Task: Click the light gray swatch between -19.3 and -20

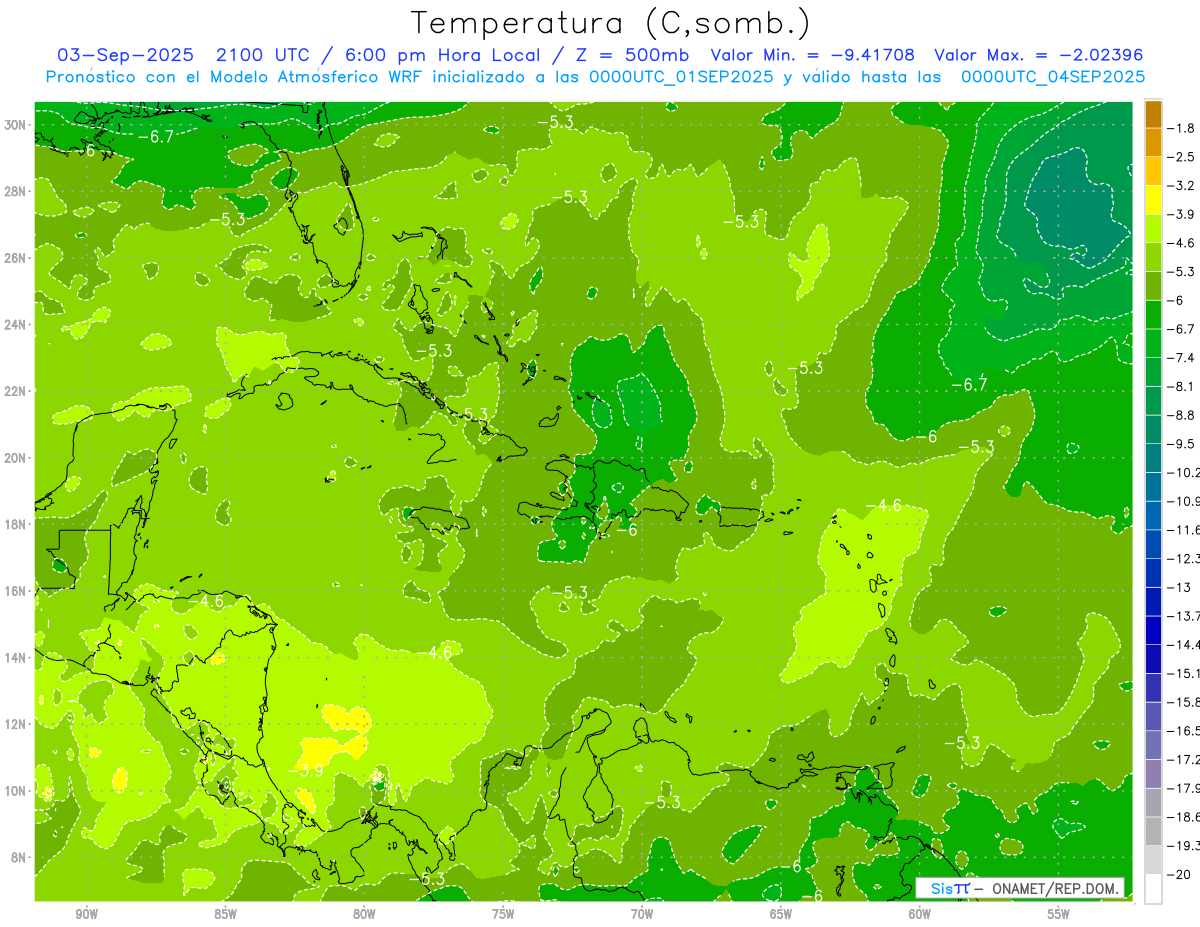Action: point(1153,860)
